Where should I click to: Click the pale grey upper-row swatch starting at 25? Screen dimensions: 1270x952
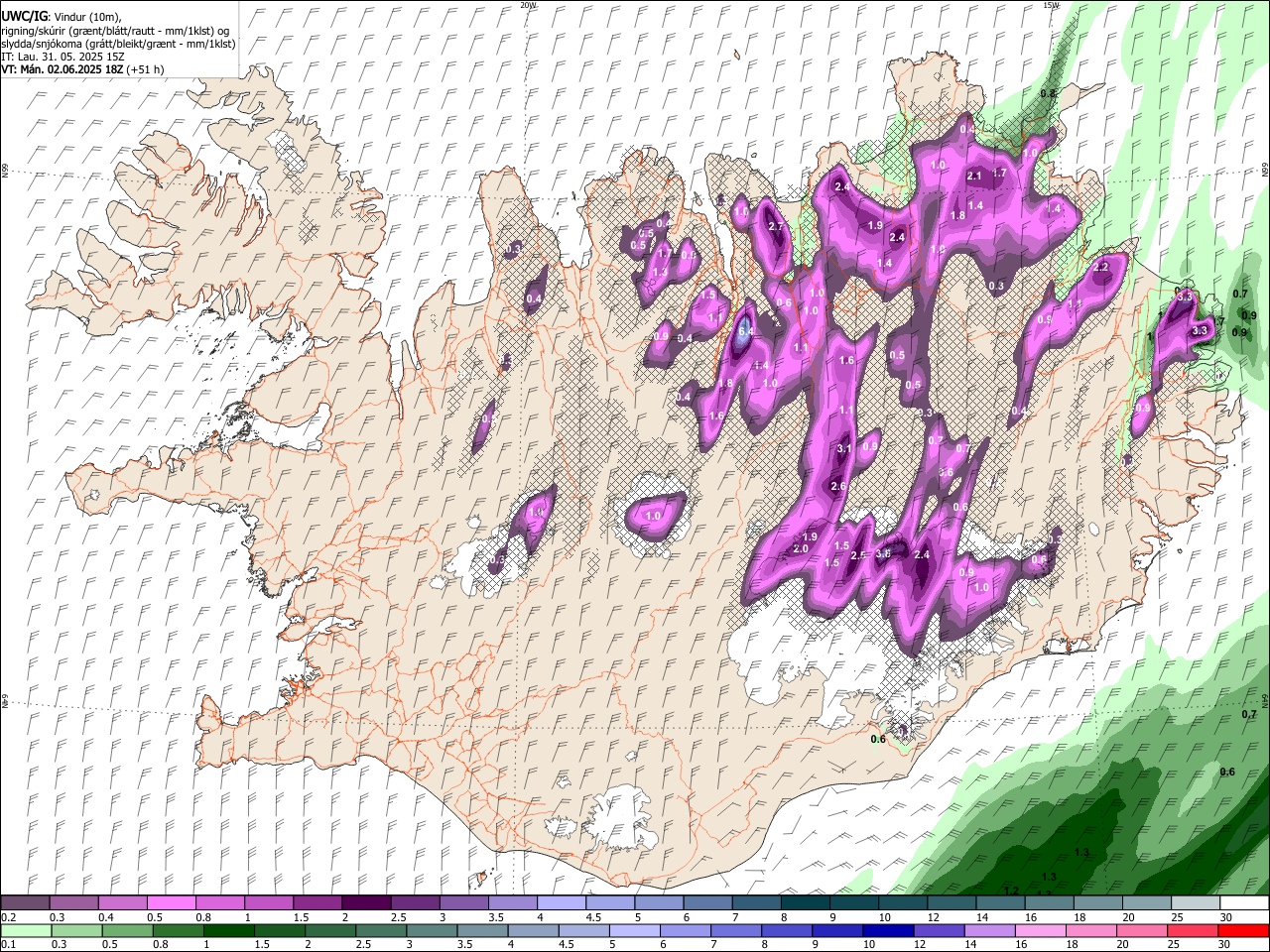pyautogui.click(x=1194, y=902)
